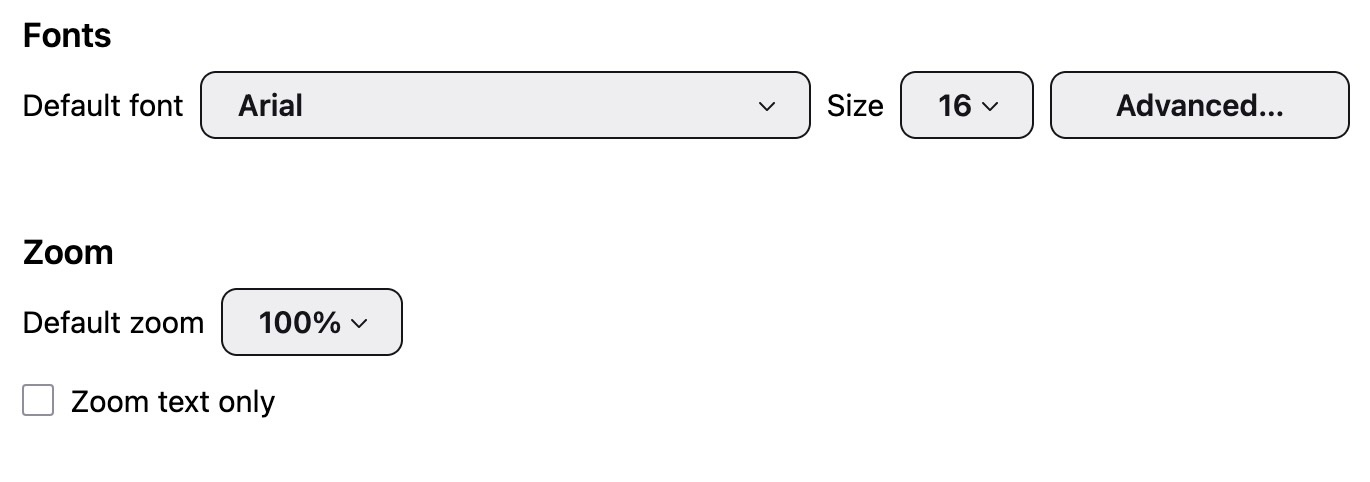Click the chevron in the Arial font dropdown
This screenshot has width=1370, height=482.
click(767, 106)
